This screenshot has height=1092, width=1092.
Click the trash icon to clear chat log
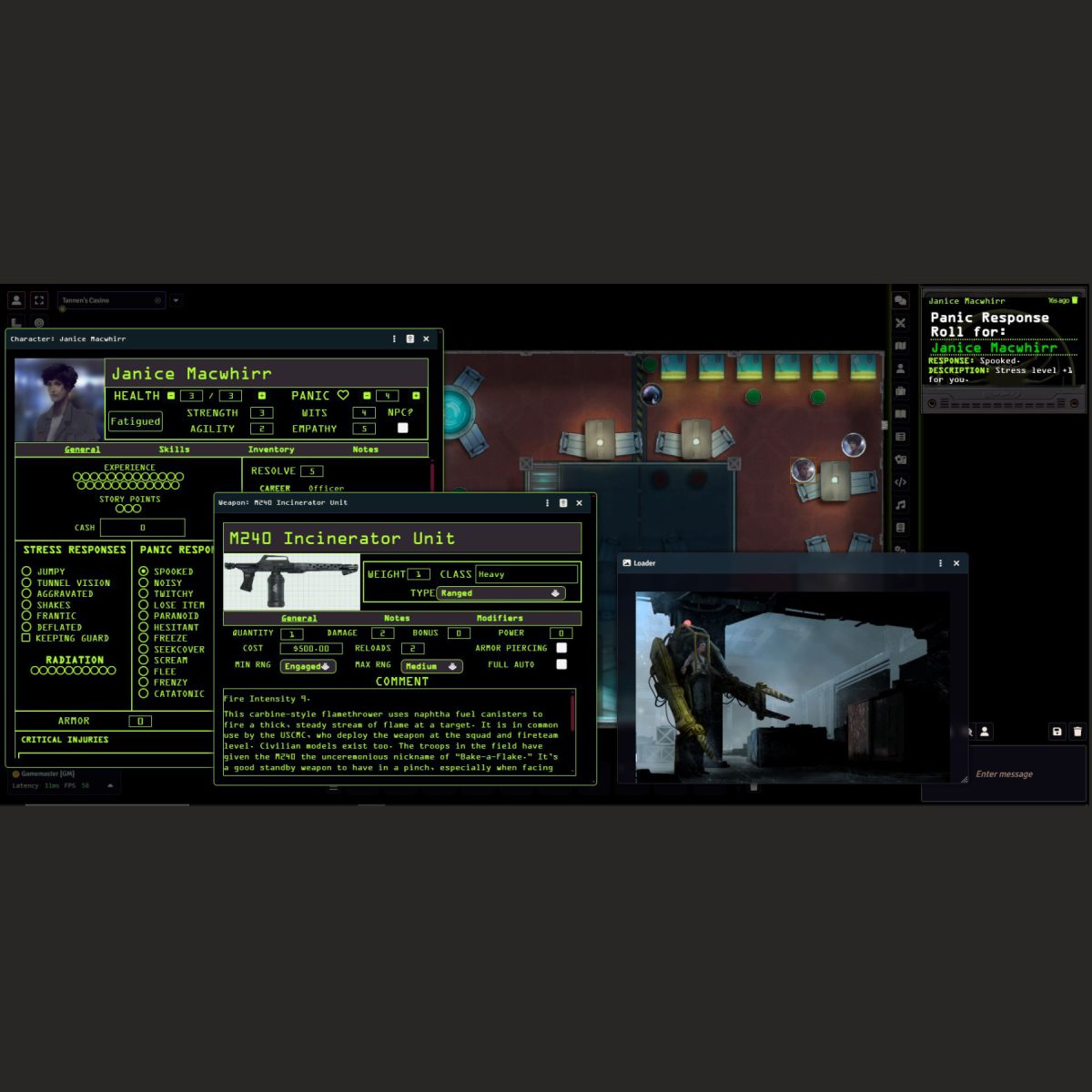(x=1077, y=732)
